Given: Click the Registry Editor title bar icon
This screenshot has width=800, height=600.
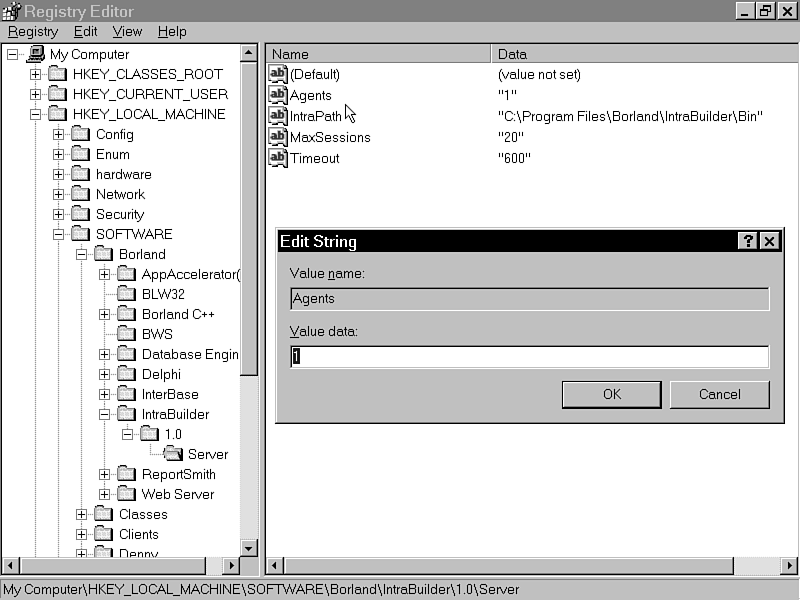Looking at the screenshot, I should tap(11, 11).
